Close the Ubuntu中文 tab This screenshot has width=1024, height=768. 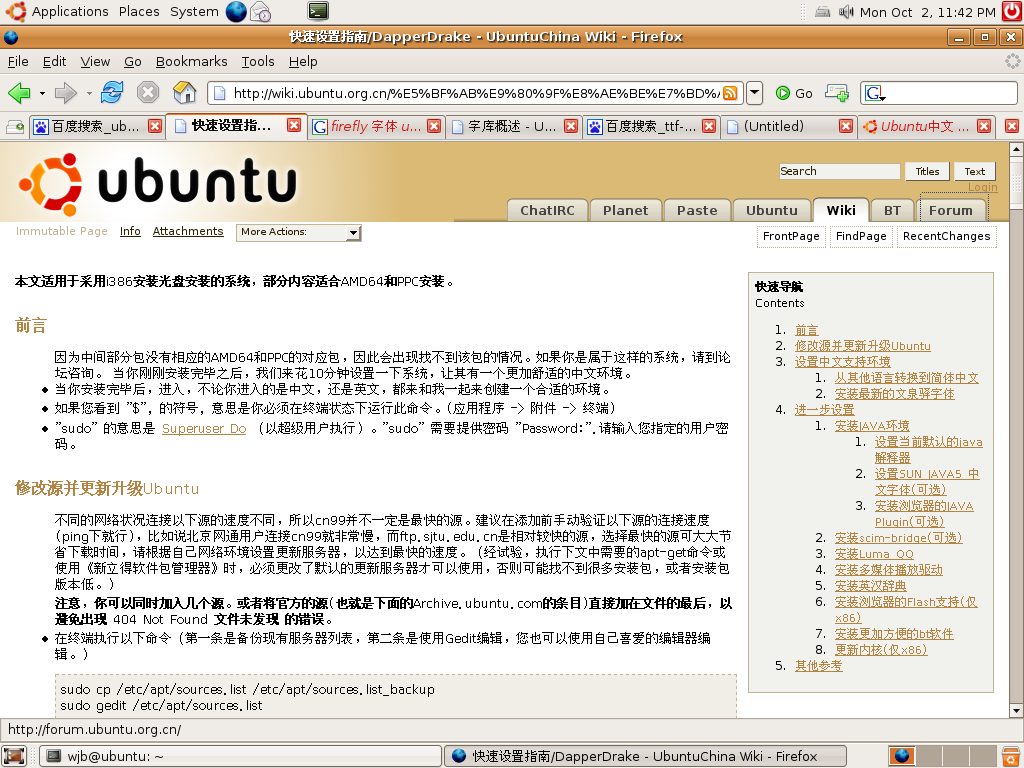pos(984,126)
